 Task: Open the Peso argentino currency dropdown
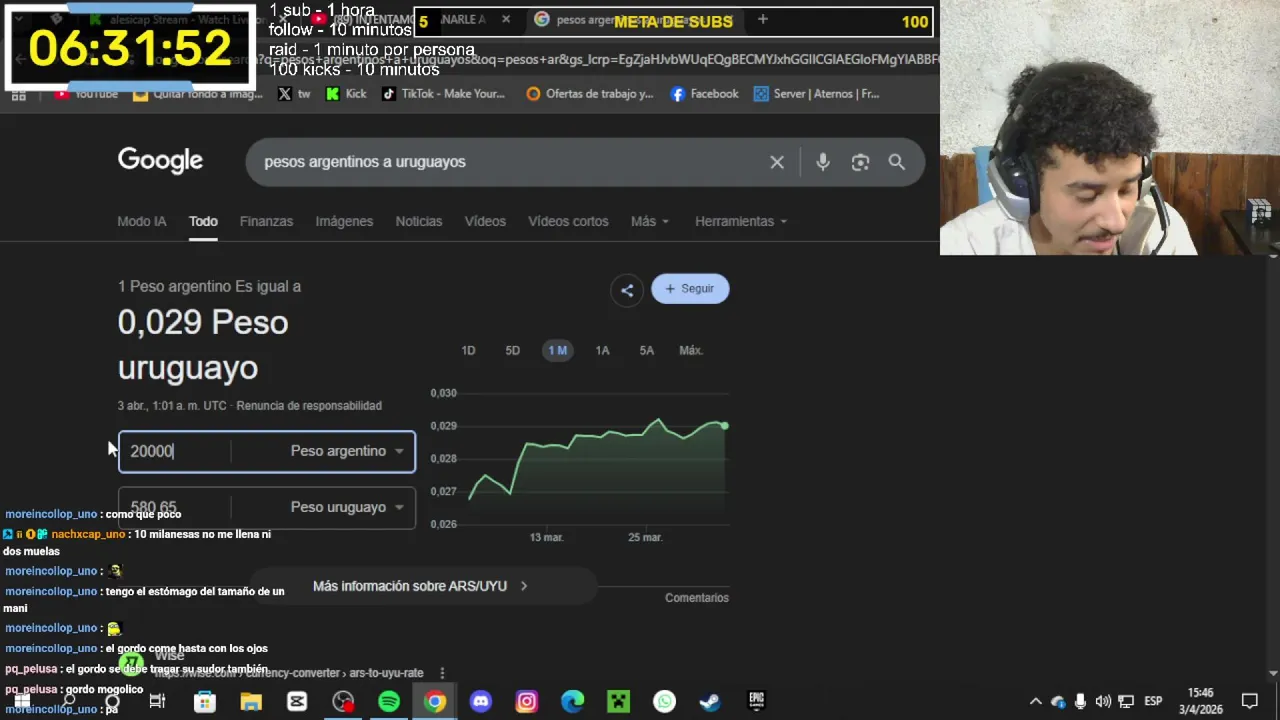tap(347, 452)
